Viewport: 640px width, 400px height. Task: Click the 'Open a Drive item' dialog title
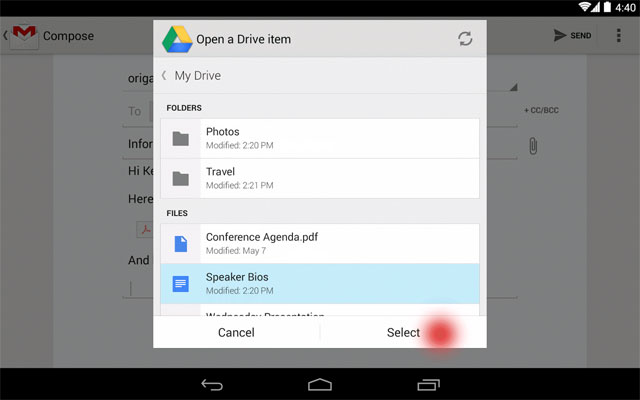244,39
